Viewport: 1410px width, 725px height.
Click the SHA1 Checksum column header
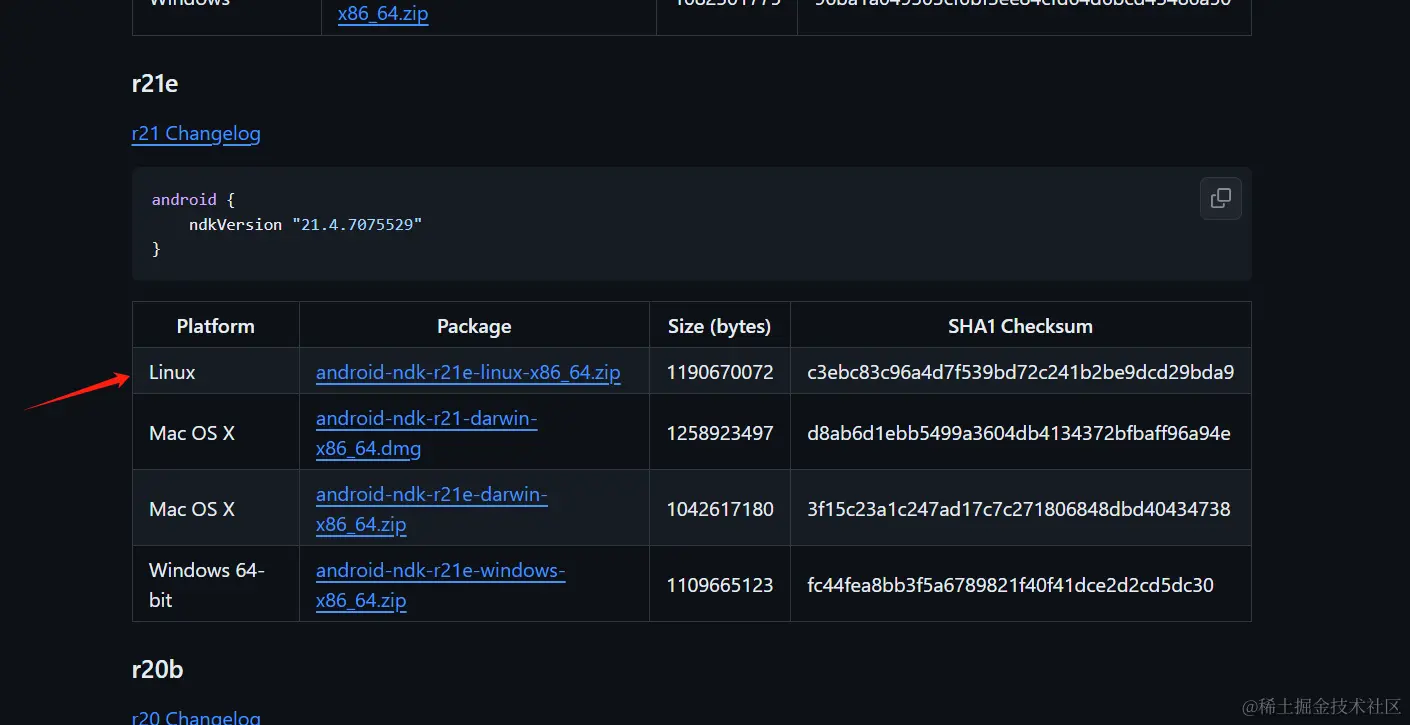pyautogui.click(x=1020, y=326)
